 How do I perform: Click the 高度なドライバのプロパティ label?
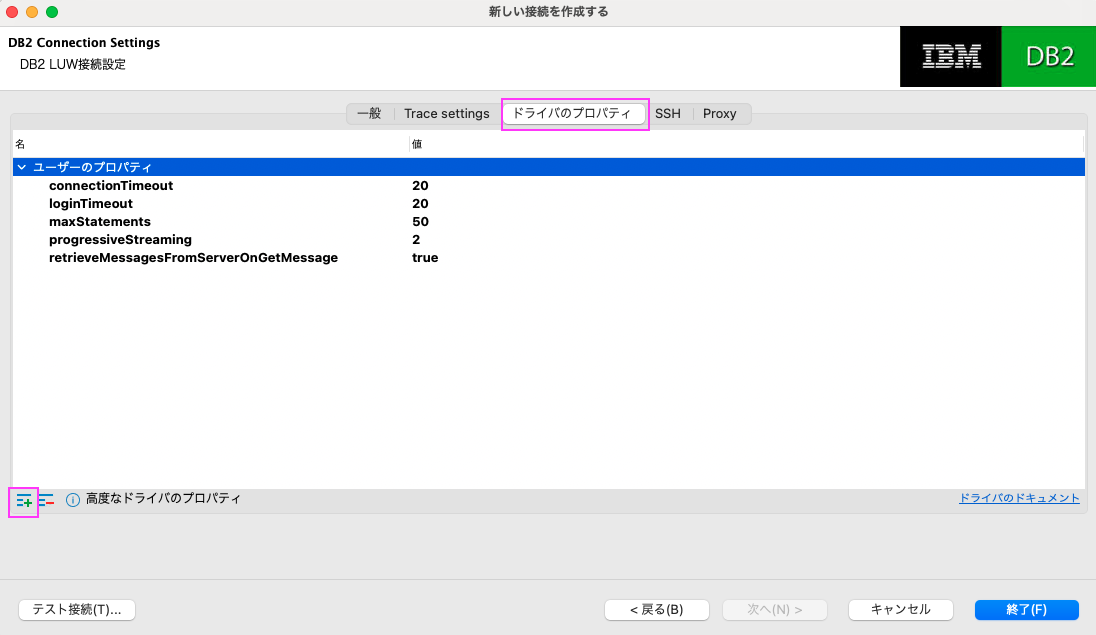[x=163, y=499]
